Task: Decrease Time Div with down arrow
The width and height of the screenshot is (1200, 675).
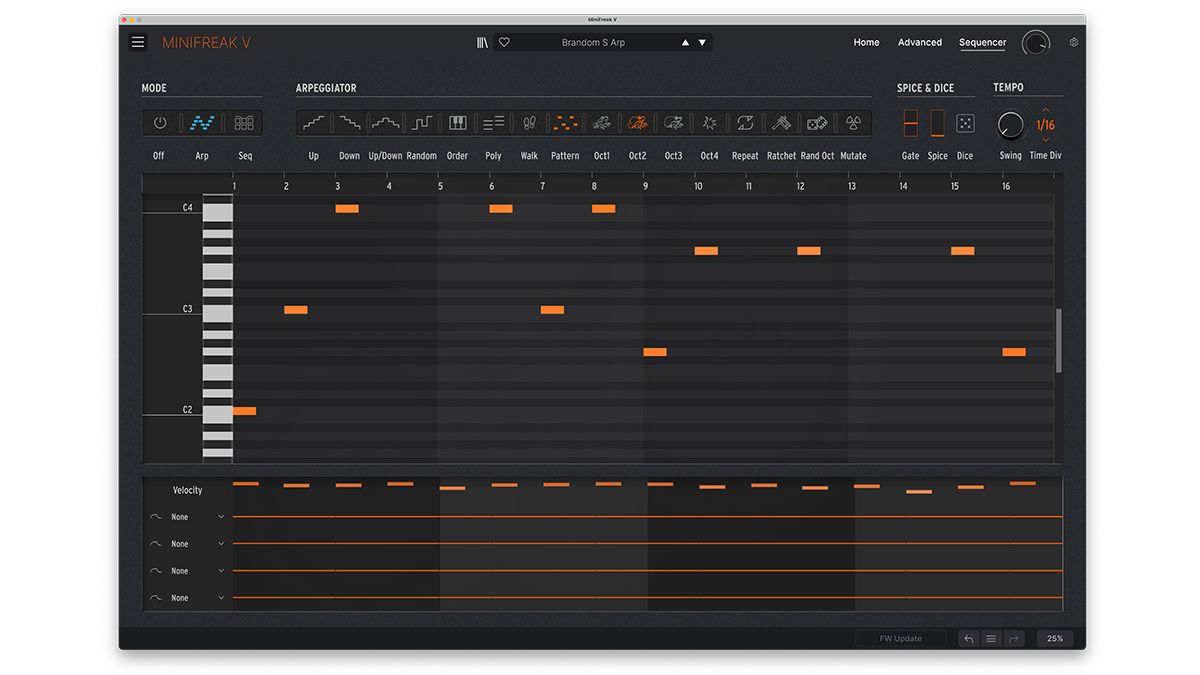Action: [1046, 140]
